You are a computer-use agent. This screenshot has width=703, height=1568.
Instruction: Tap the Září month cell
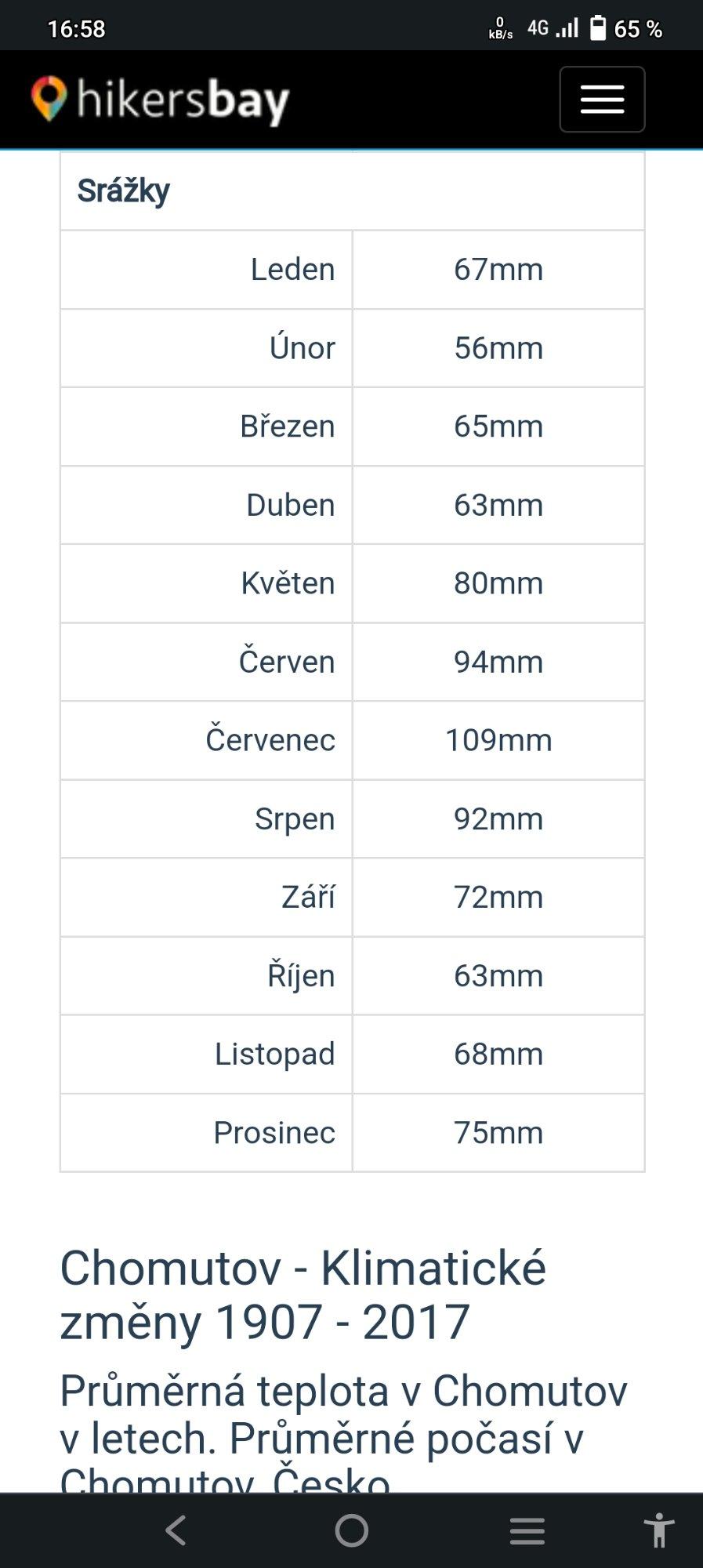tap(308, 897)
